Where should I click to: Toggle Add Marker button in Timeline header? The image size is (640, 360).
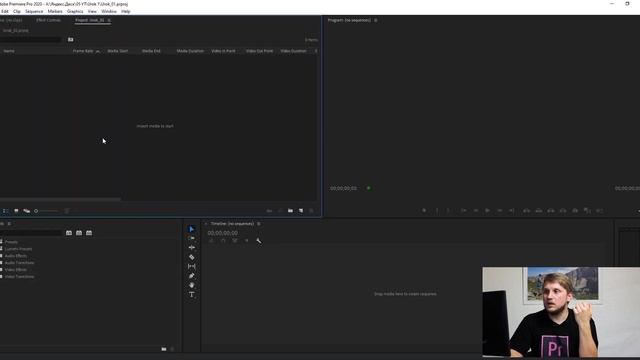(x=247, y=241)
